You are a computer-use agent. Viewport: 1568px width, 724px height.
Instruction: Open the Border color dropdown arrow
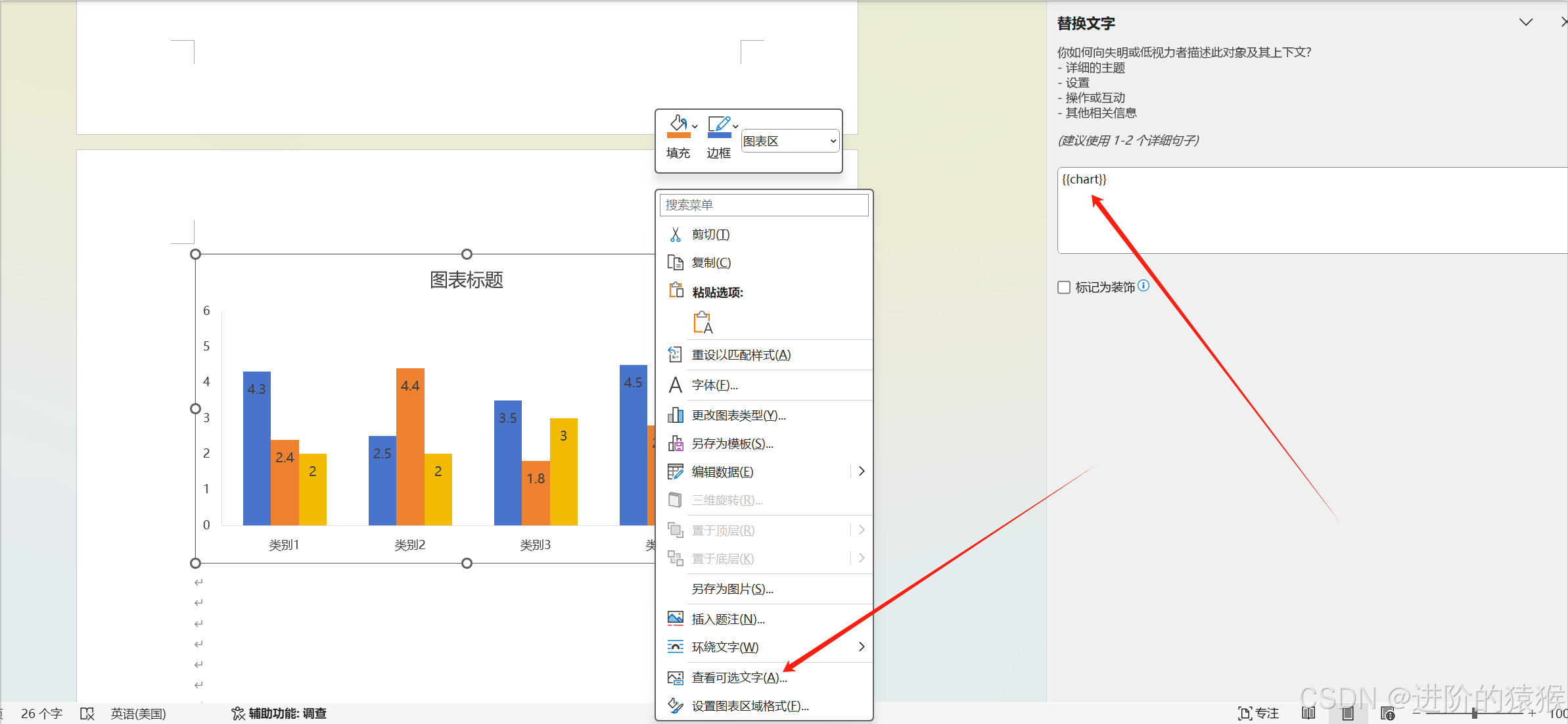(x=735, y=126)
